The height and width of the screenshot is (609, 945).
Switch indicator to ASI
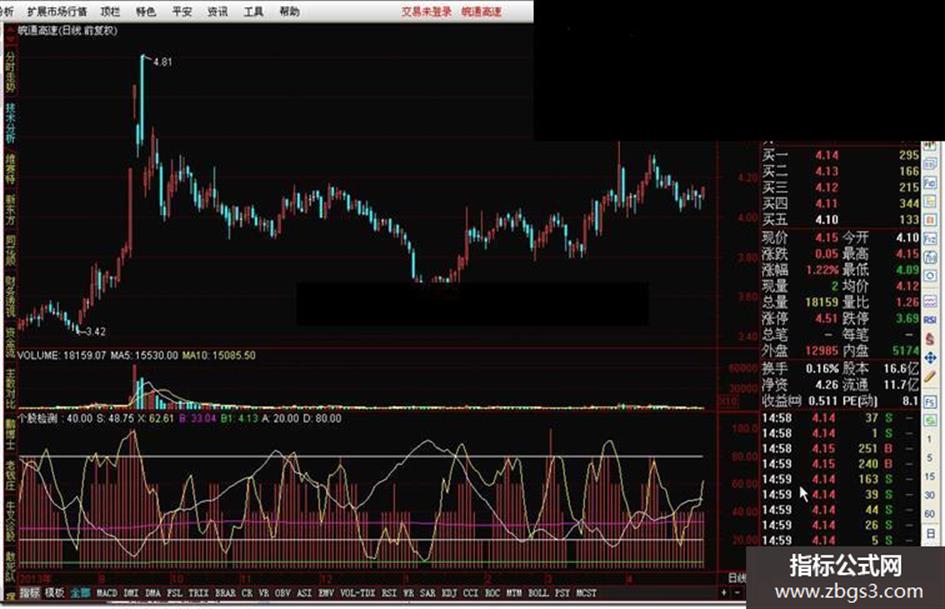(304, 593)
